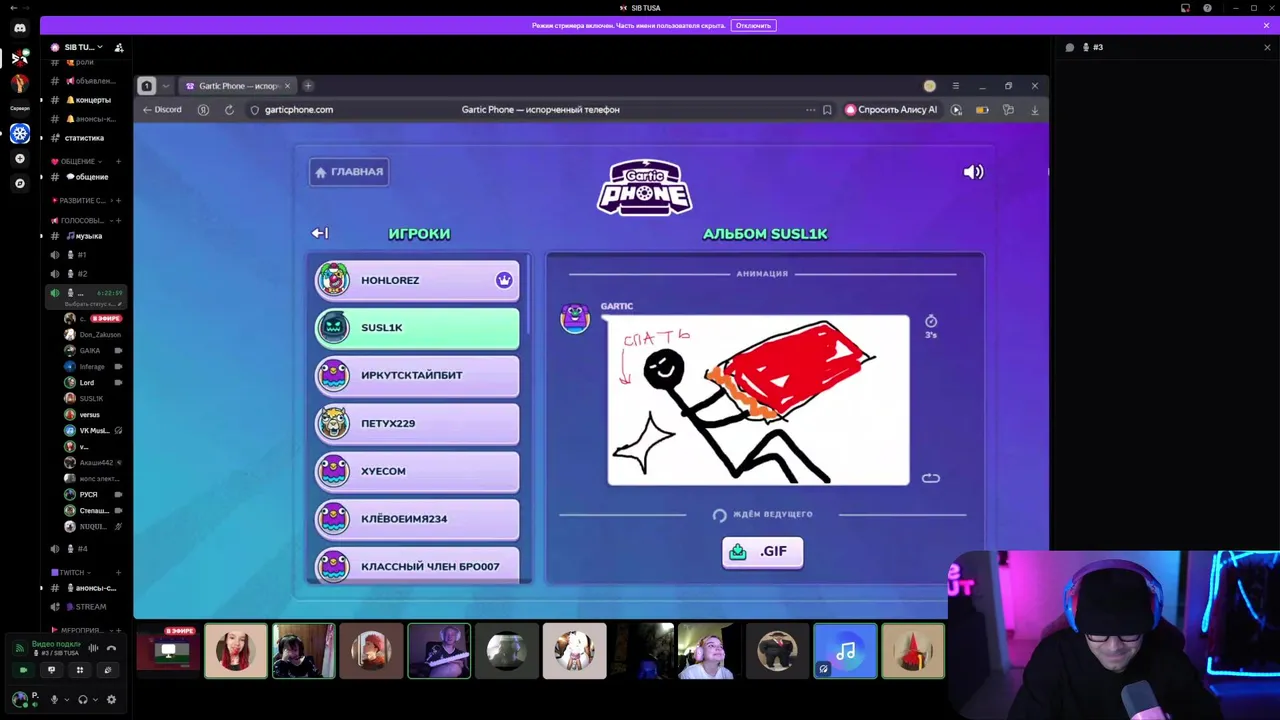Switch to the Gartic Phone tab
This screenshot has width=1280, height=720.
point(238,86)
